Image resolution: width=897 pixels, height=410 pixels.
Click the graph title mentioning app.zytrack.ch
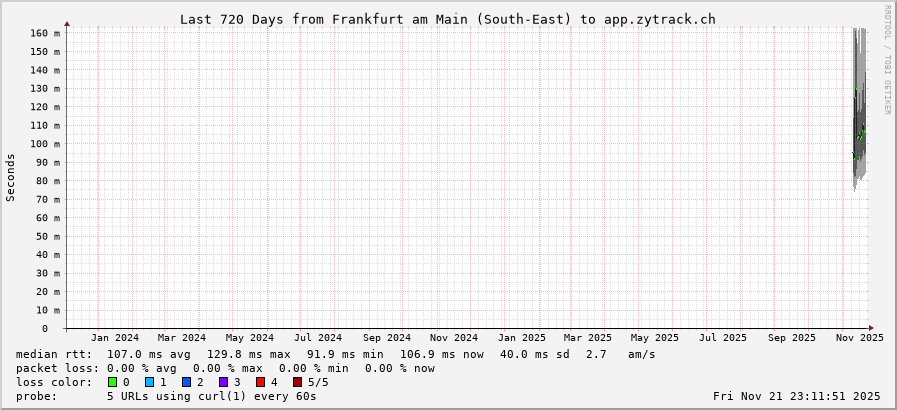[x=447, y=19]
